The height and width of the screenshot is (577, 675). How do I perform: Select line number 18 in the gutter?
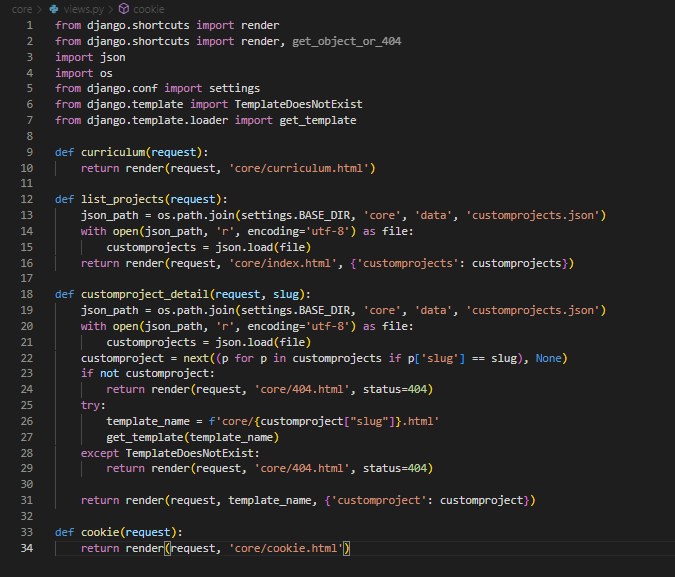point(27,294)
